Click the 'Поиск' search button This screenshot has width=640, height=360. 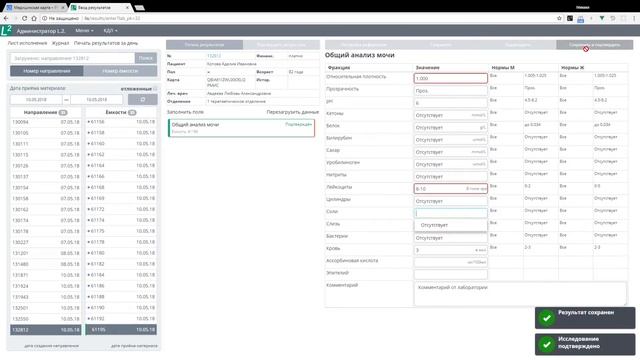point(146,58)
